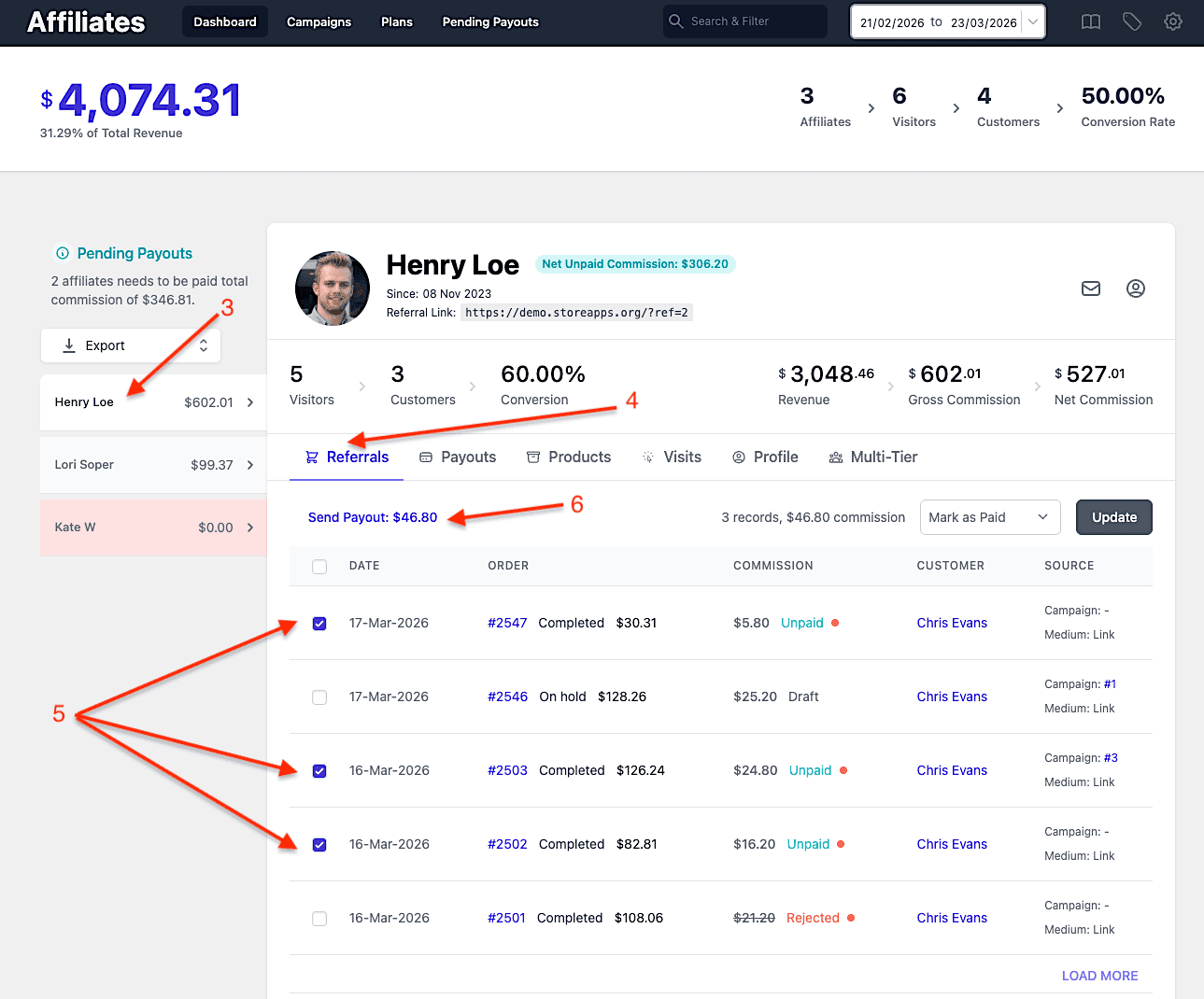Click the Search & Filter field

point(745,21)
